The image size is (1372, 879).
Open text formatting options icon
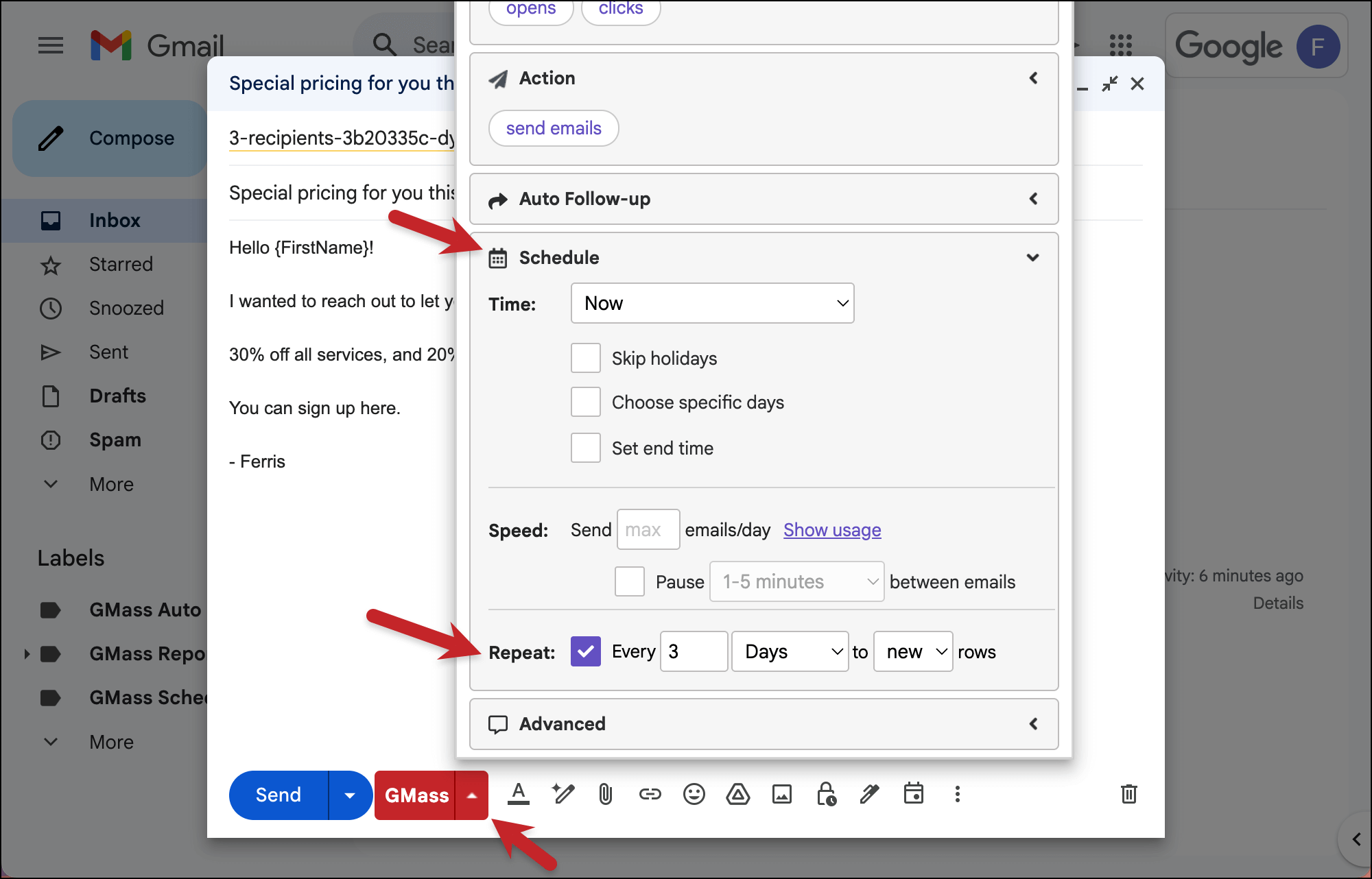[x=519, y=795]
